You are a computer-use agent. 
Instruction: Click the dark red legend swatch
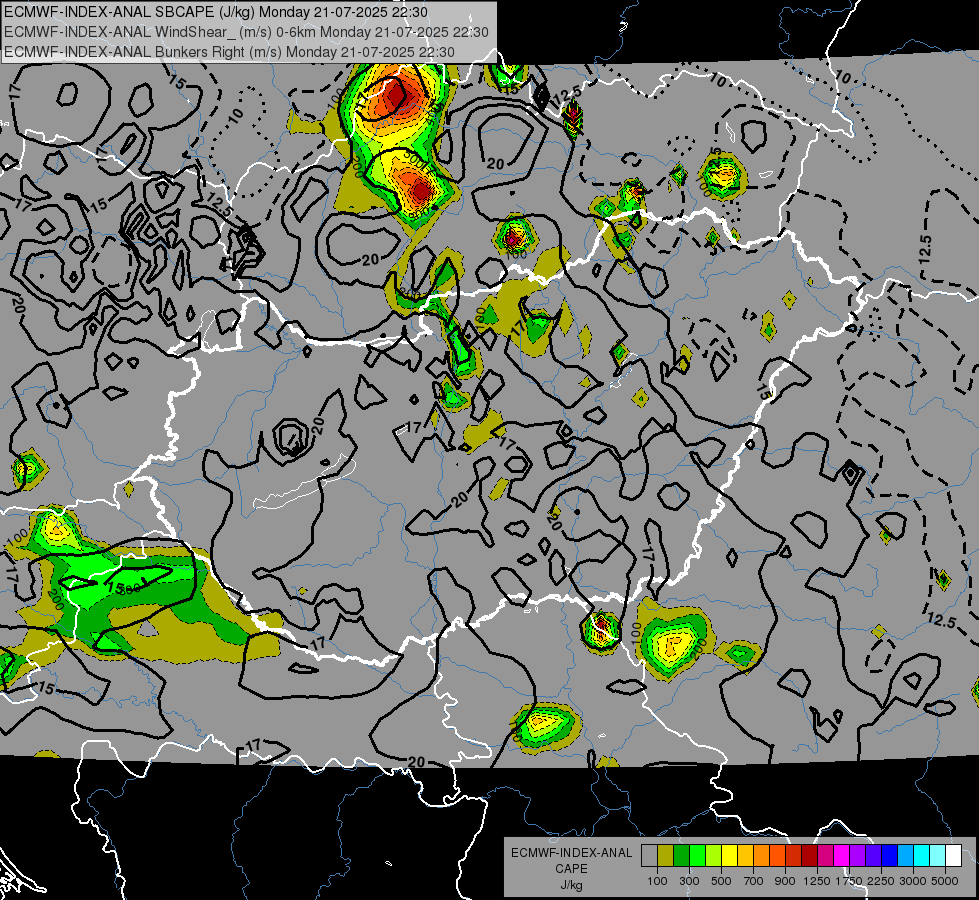point(809,856)
